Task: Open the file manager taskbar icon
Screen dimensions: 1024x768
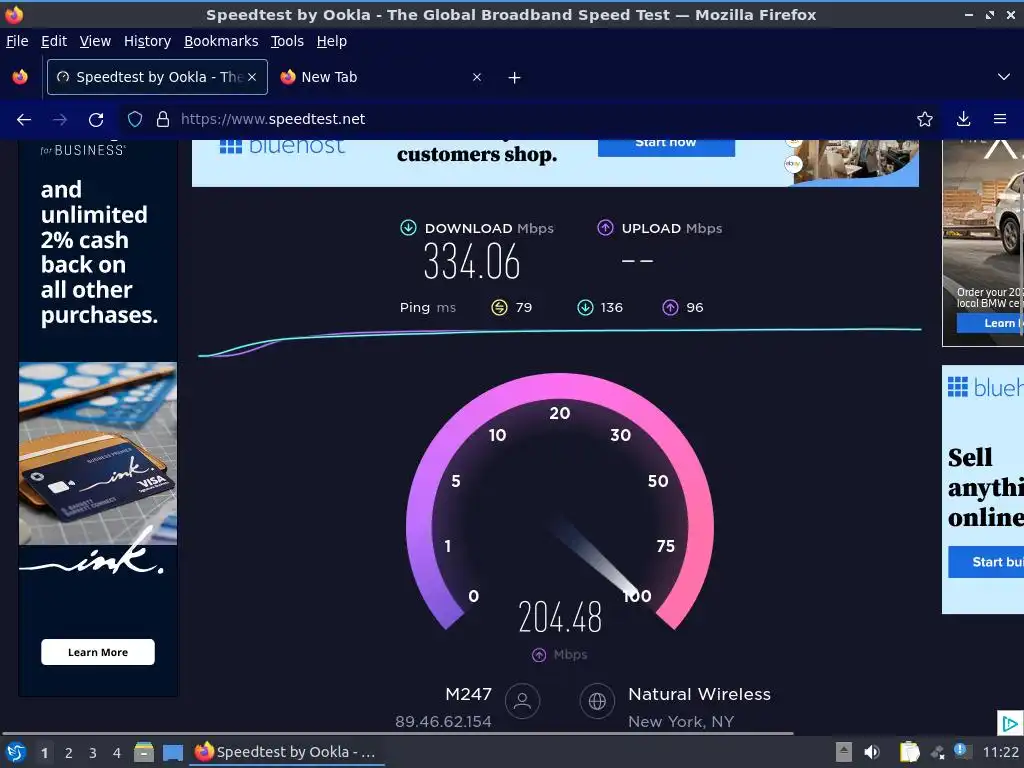Action: coord(144,753)
